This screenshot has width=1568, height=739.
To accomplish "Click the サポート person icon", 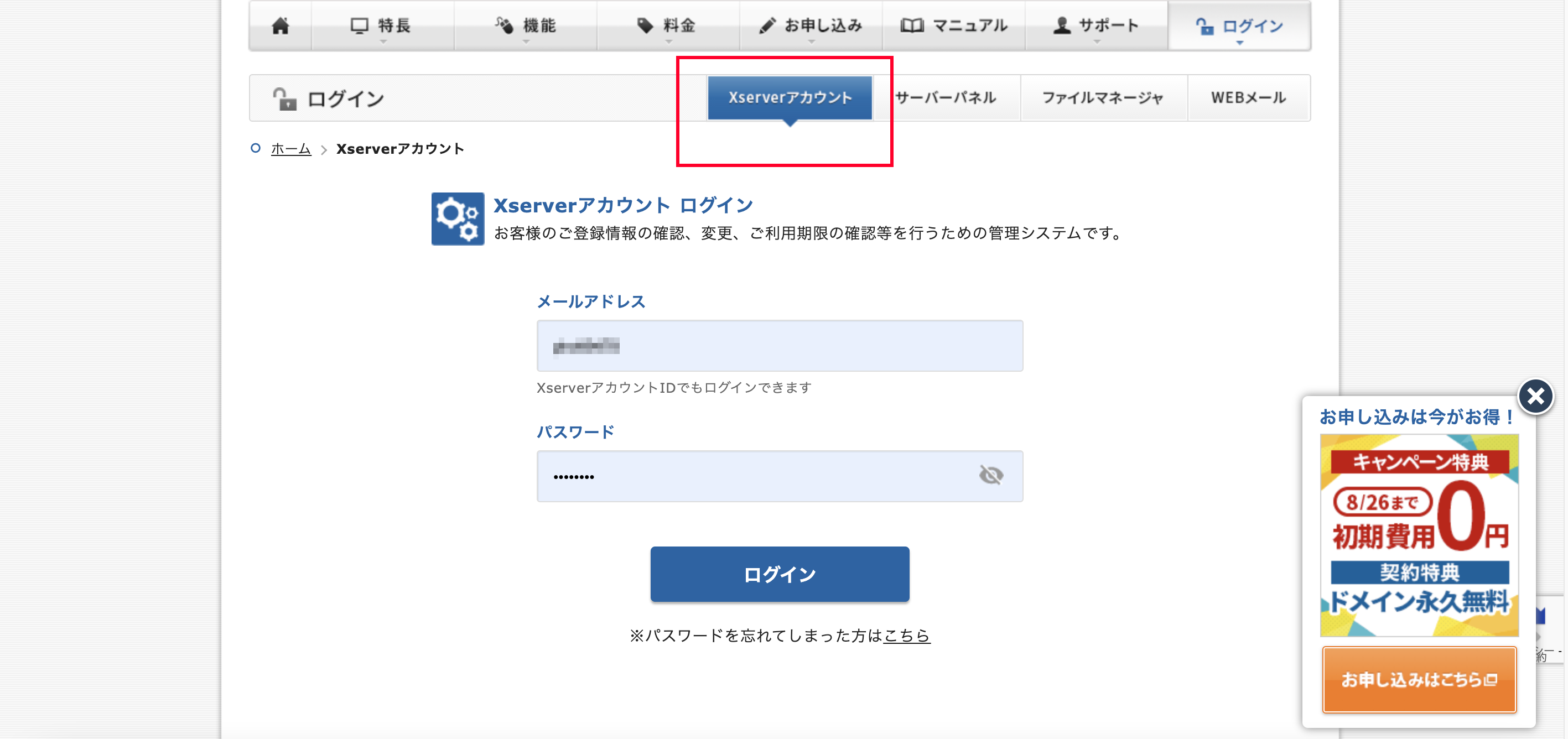I will (x=1062, y=25).
